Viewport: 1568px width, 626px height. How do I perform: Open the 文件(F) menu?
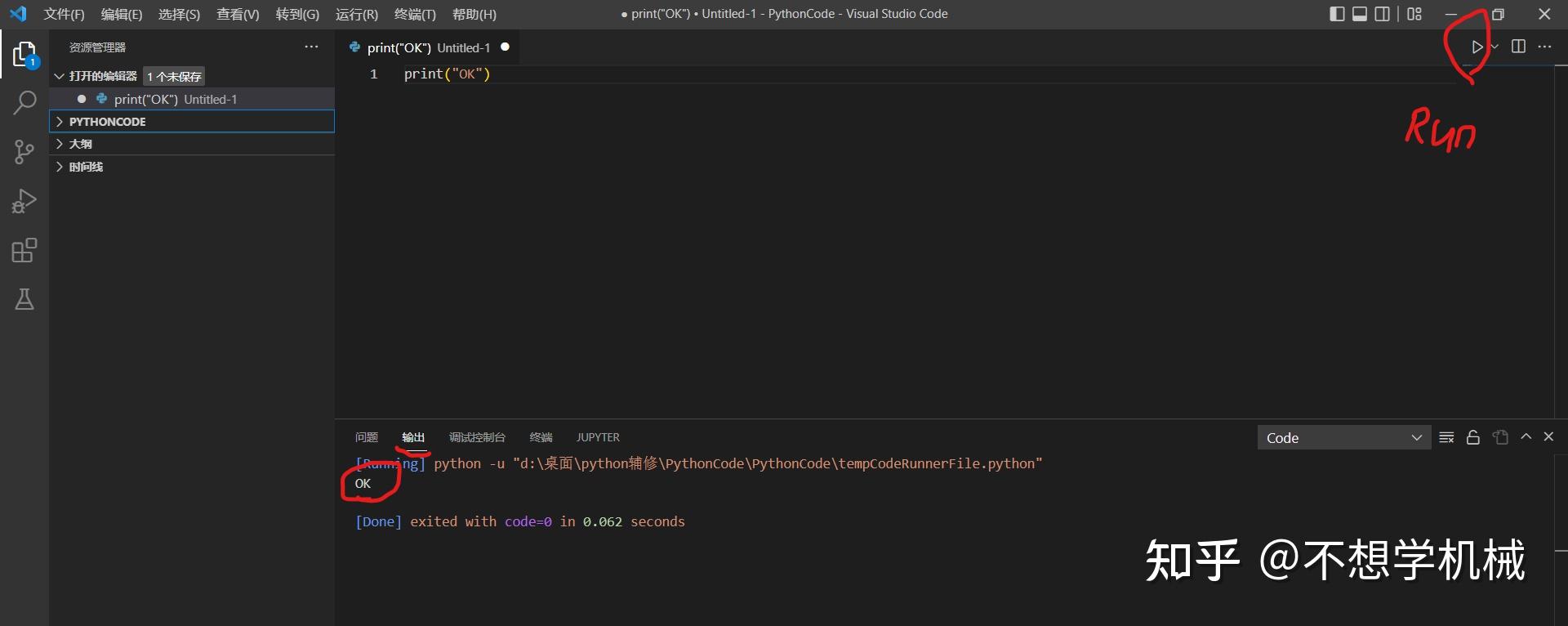(64, 14)
